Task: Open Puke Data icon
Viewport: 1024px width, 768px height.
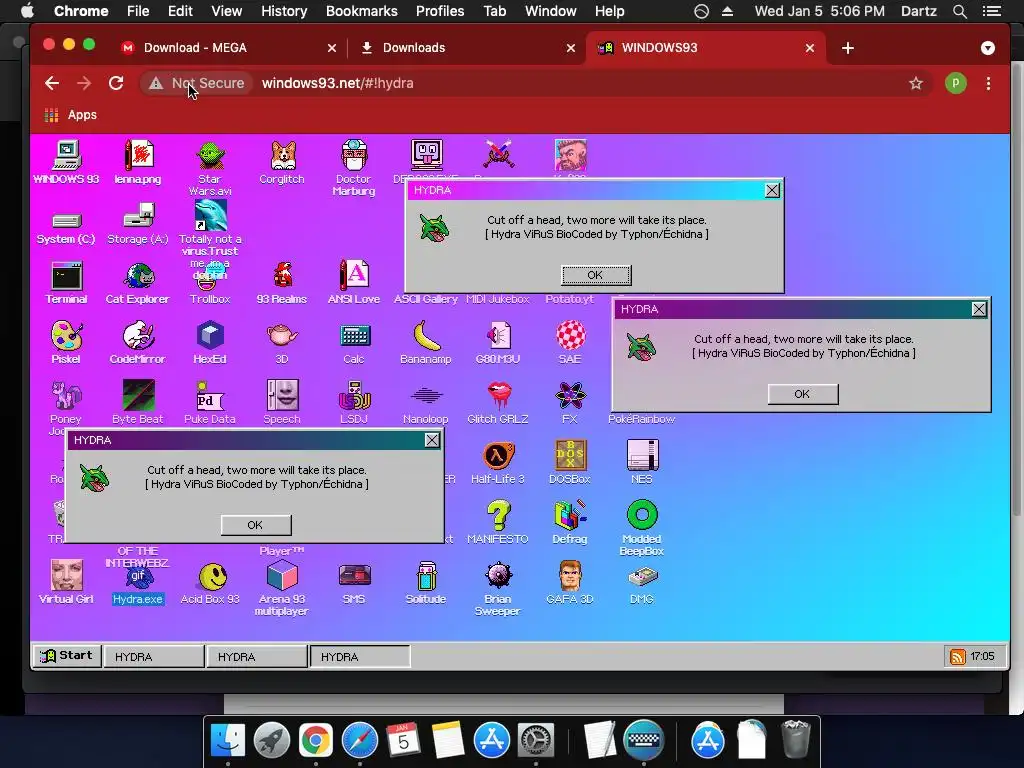Action: (210, 403)
